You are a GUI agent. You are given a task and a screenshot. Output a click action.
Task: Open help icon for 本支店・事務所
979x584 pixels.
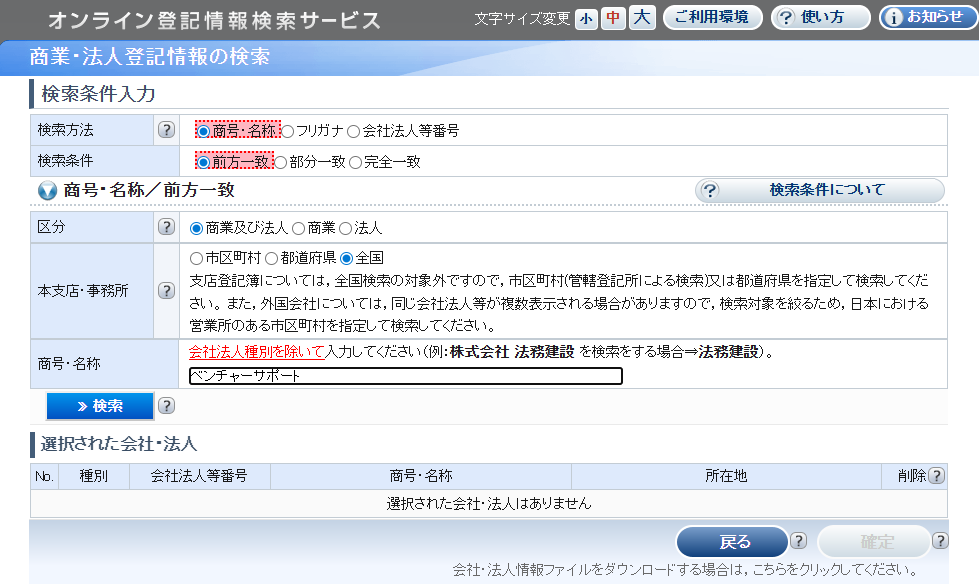pyautogui.click(x=166, y=291)
